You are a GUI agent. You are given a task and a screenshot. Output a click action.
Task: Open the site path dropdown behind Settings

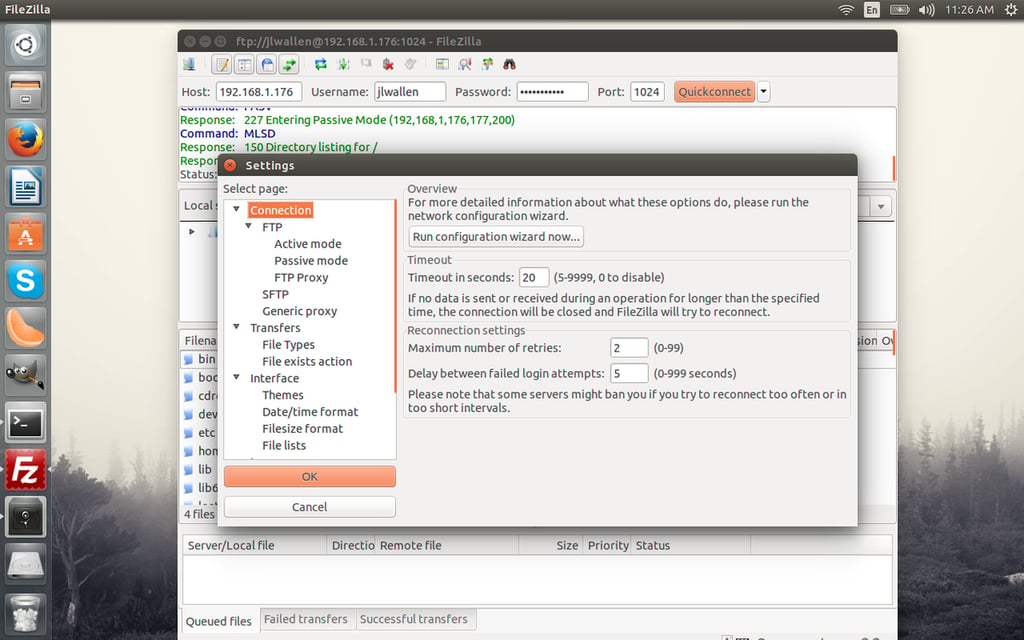point(881,206)
